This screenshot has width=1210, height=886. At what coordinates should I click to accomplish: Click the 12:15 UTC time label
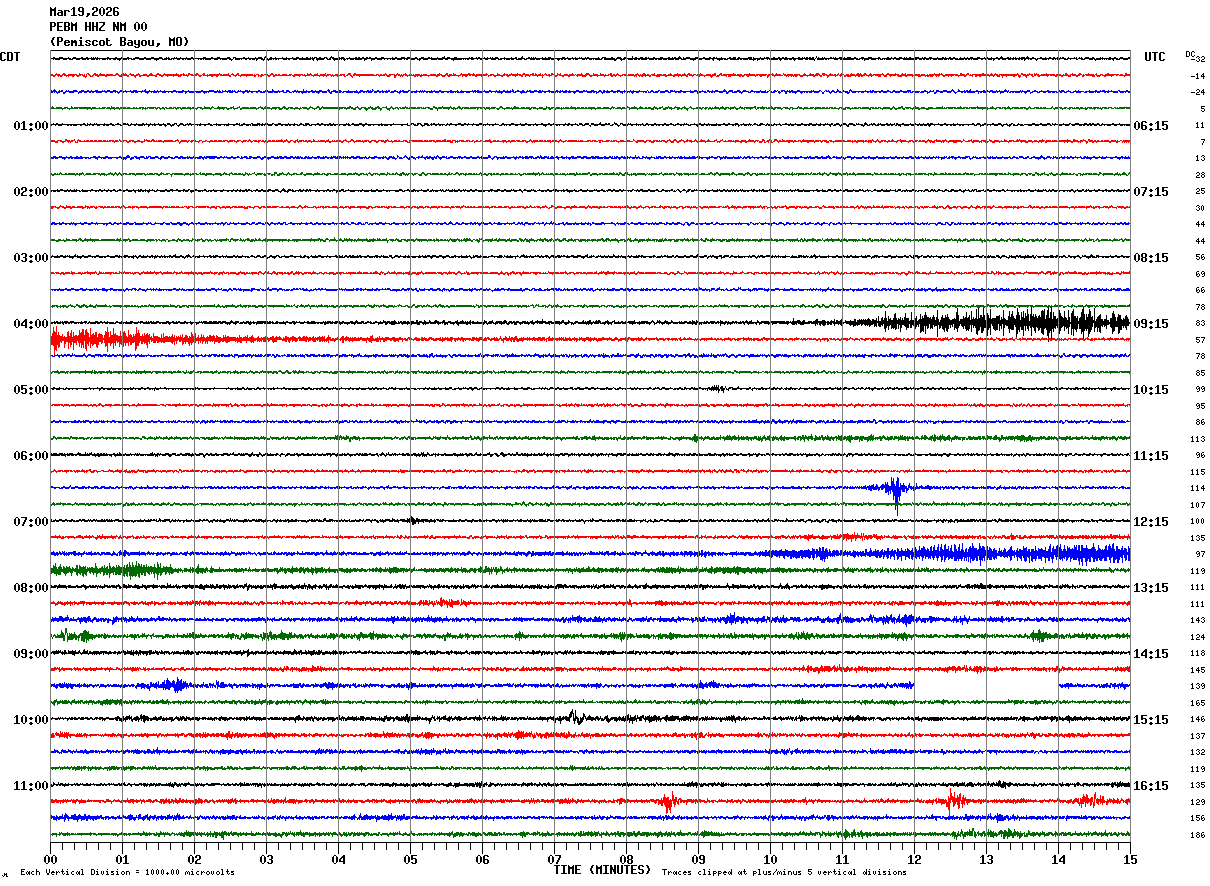click(x=1150, y=522)
